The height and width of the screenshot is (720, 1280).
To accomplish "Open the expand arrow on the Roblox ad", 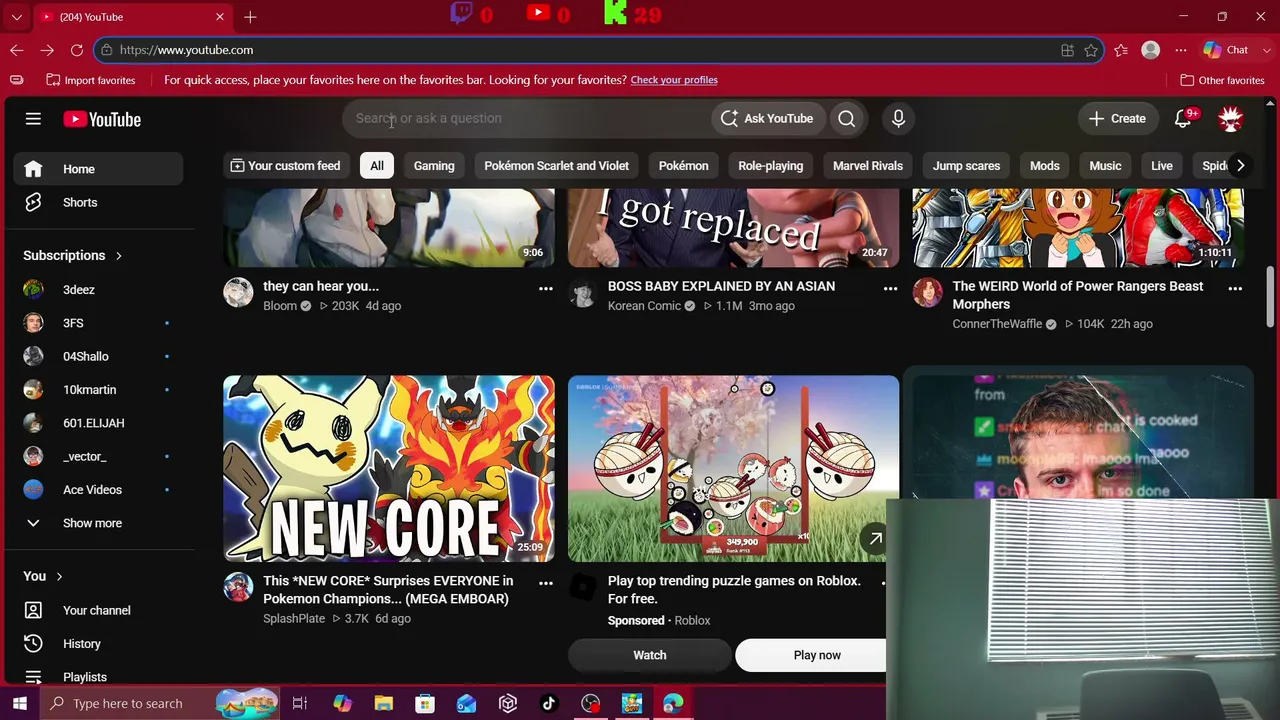I will (x=875, y=538).
